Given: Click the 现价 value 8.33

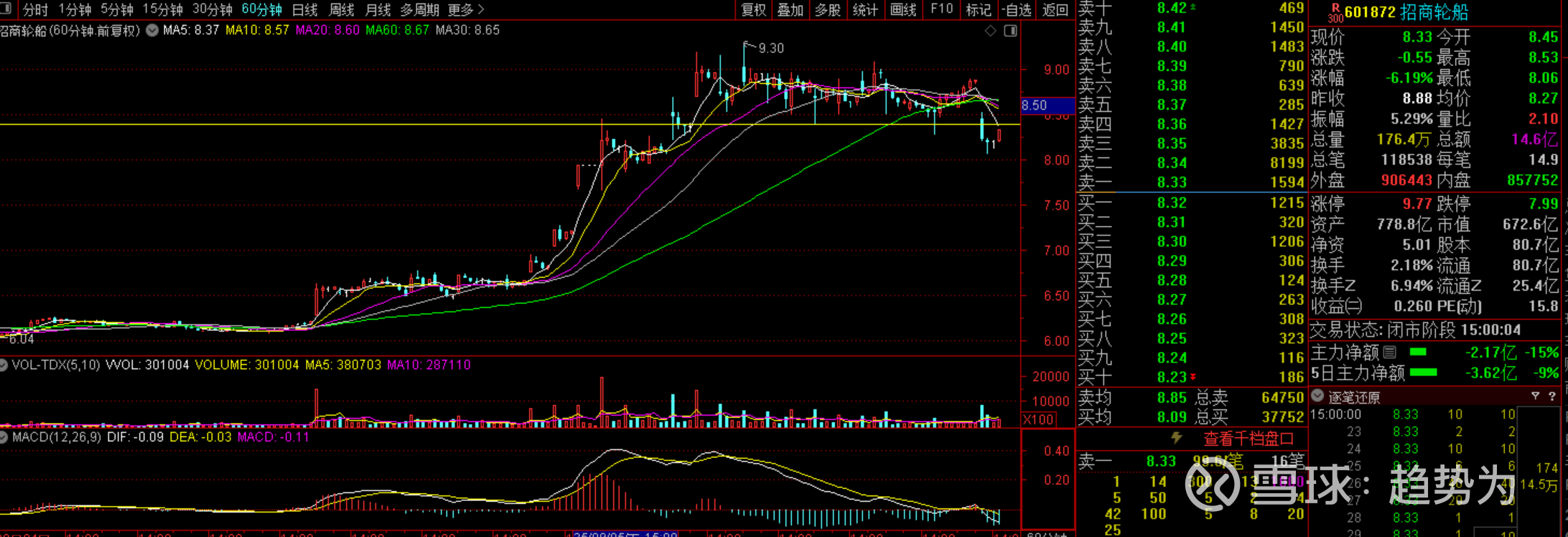Looking at the screenshot, I should click(x=1417, y=37).
